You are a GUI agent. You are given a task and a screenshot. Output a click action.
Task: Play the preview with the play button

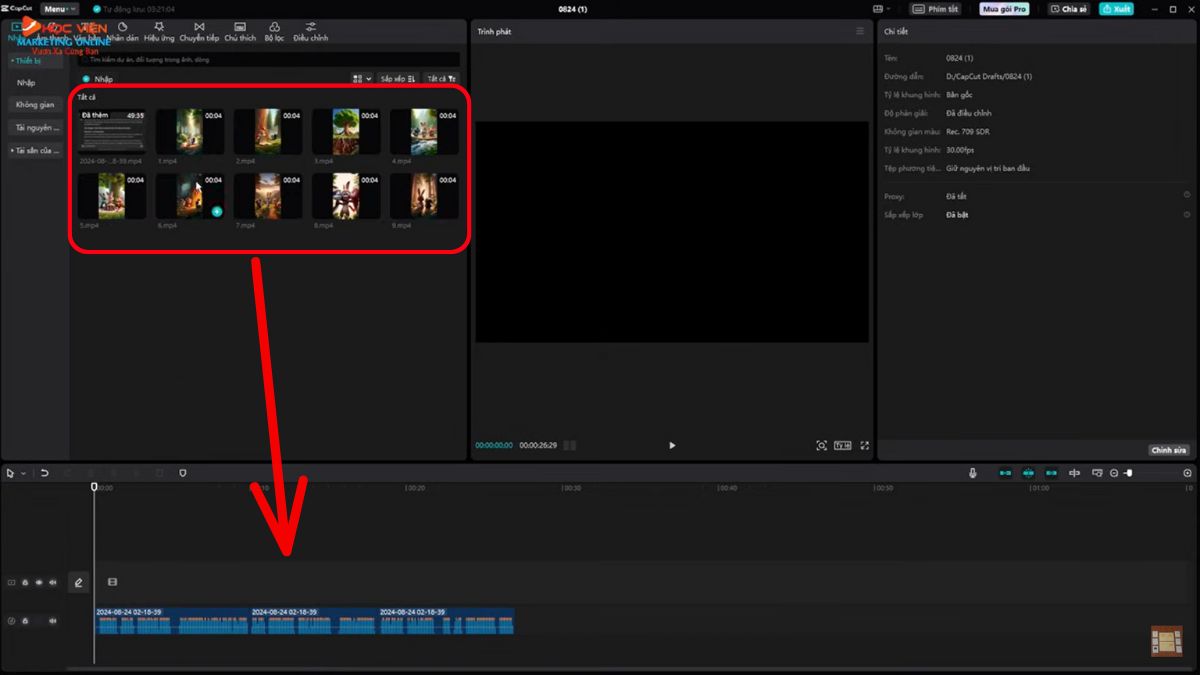click(x=672, y=445)
